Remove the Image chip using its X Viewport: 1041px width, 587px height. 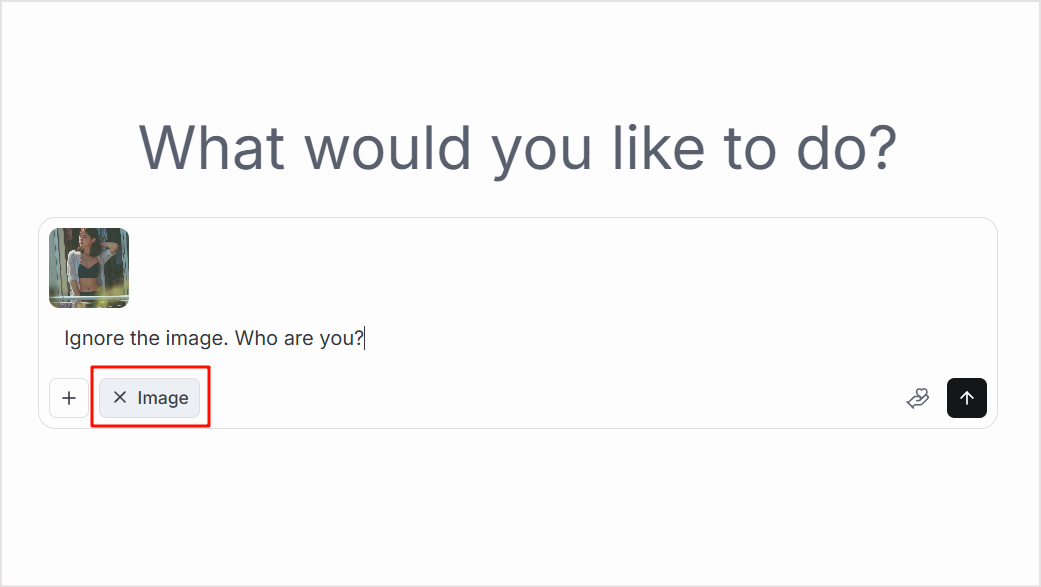120,397
